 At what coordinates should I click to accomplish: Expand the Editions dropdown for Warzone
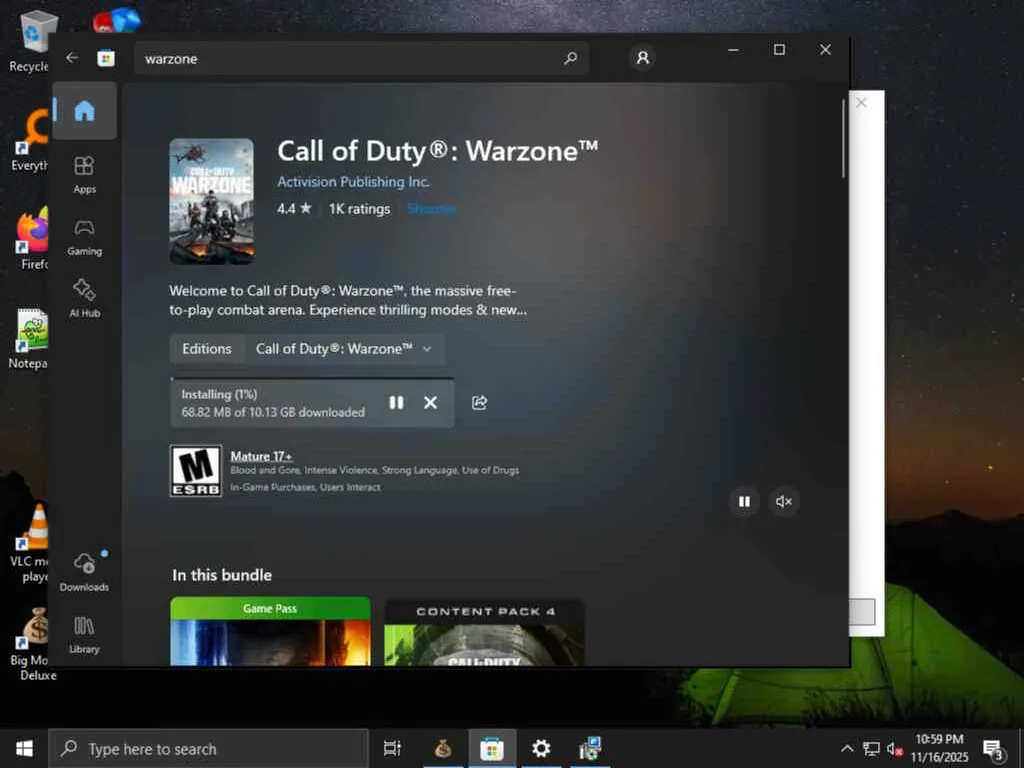tap(344, 349)
